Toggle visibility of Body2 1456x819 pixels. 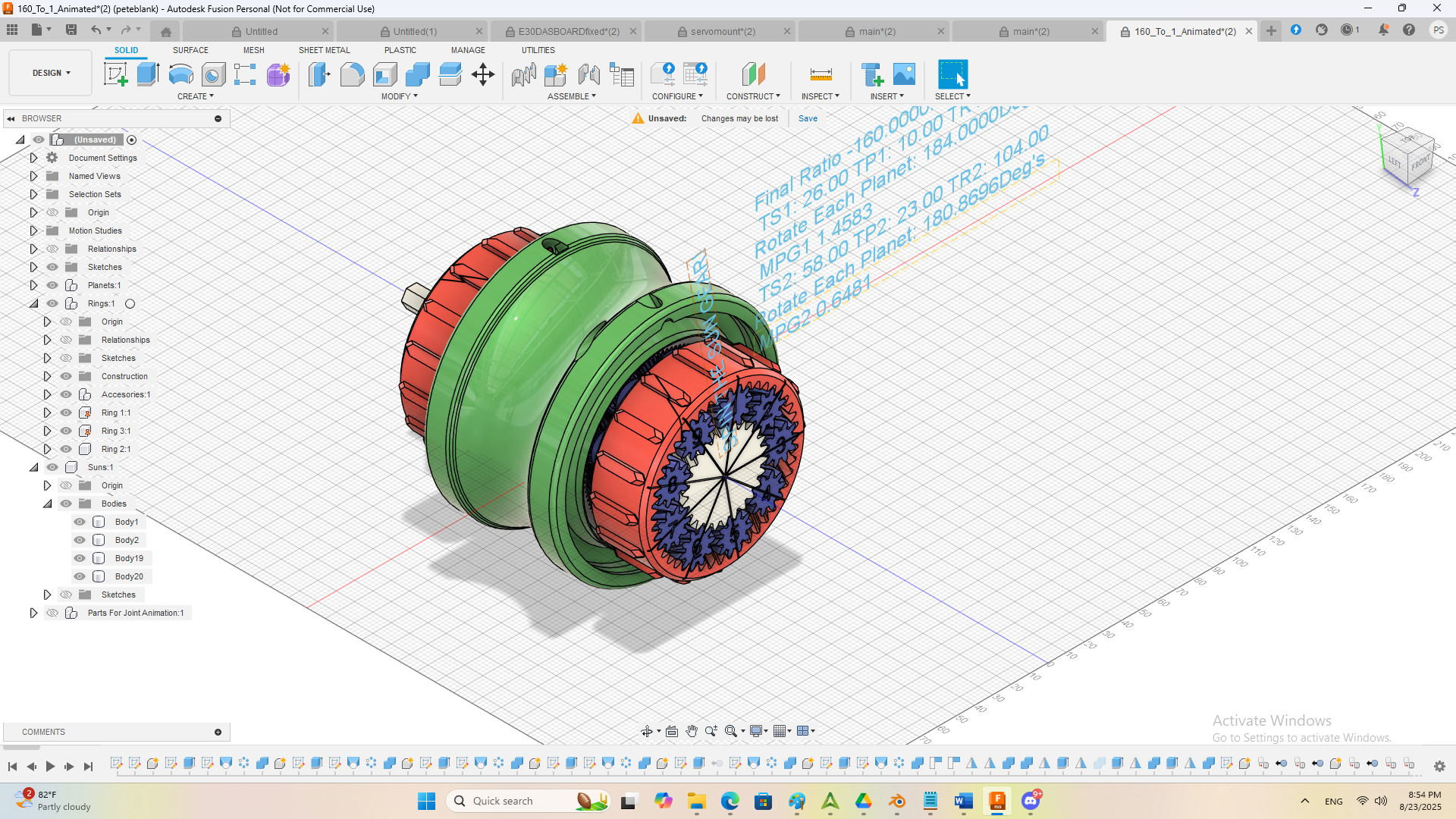80,540
